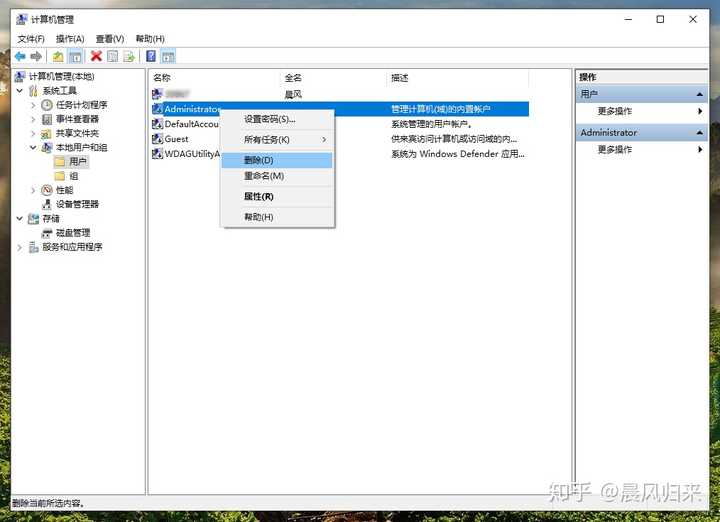The width and height of the screenshot is (720, 522).
Task: Collapse the 本地用户和组 tree node
Action: [x=33, y=148]
